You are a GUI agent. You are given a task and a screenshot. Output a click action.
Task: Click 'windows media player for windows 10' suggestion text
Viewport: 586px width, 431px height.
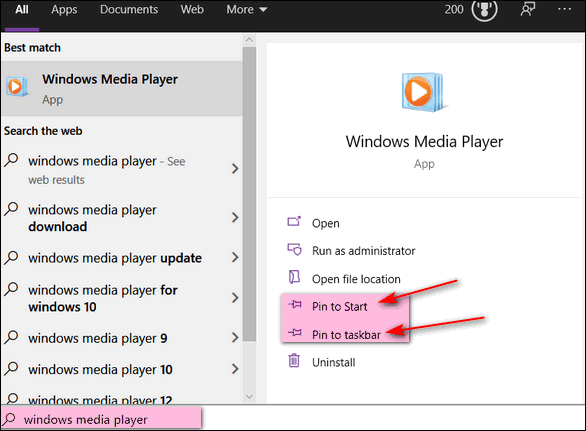point(103,298)
